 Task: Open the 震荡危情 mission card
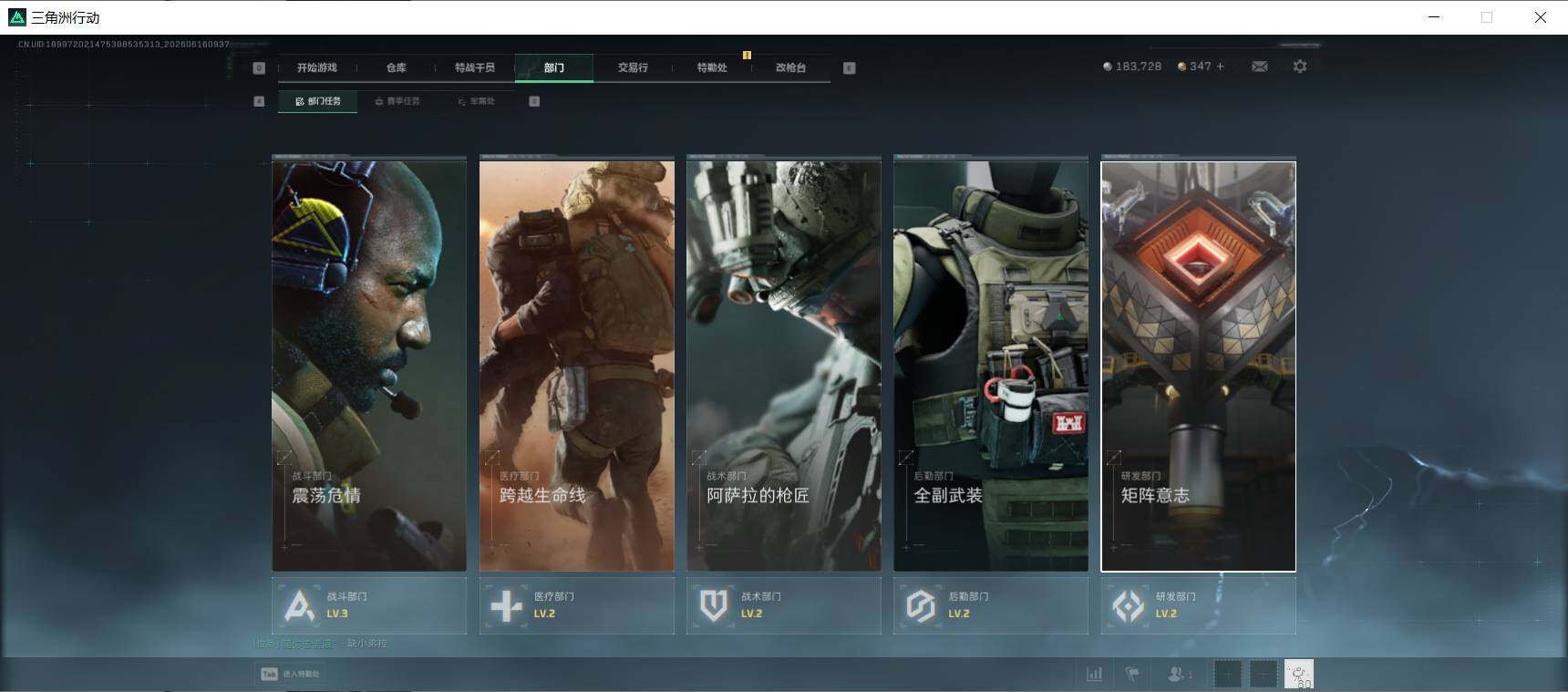[369, 366]
